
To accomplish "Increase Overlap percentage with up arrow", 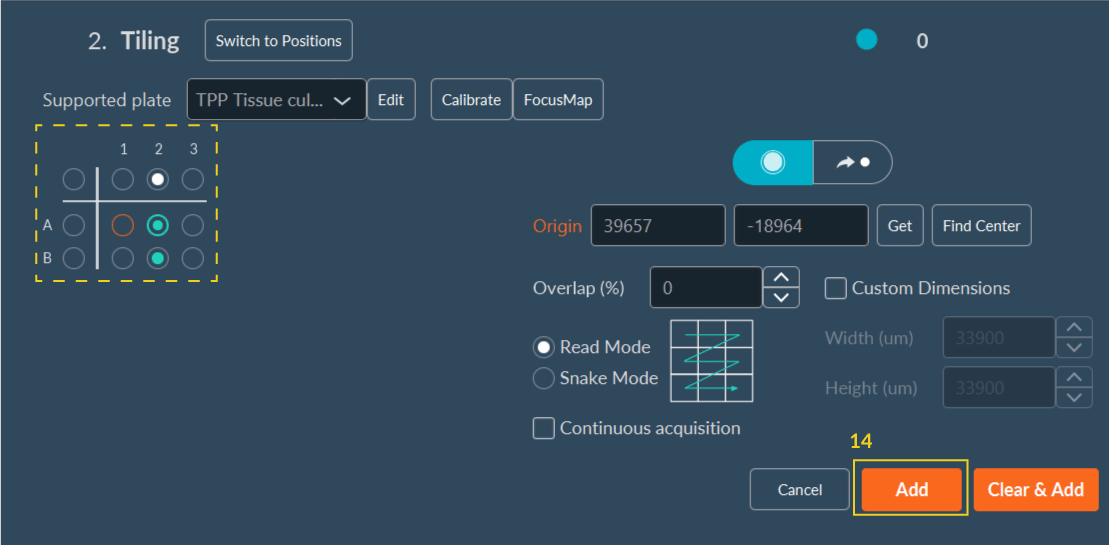I will [x=781, y=277].
